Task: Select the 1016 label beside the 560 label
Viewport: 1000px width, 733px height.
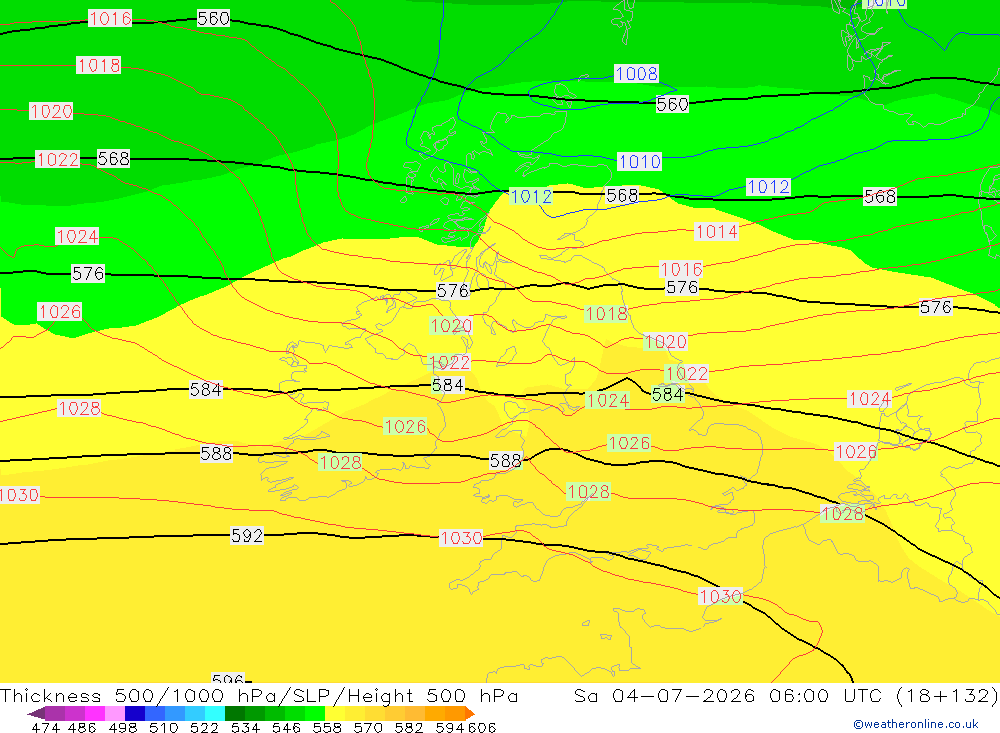Action: [110, 19]
